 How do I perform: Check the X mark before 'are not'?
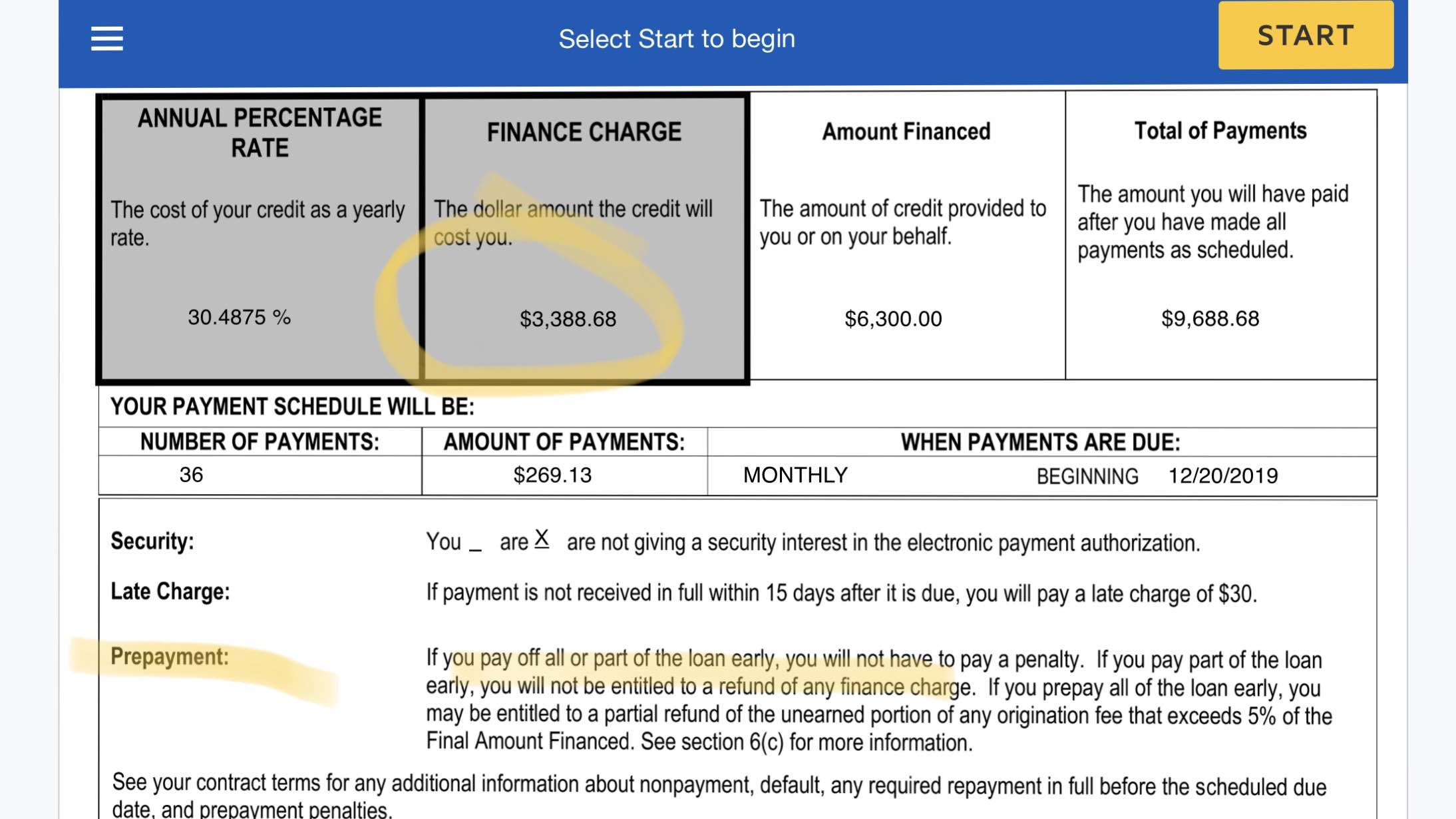[542, 539]
